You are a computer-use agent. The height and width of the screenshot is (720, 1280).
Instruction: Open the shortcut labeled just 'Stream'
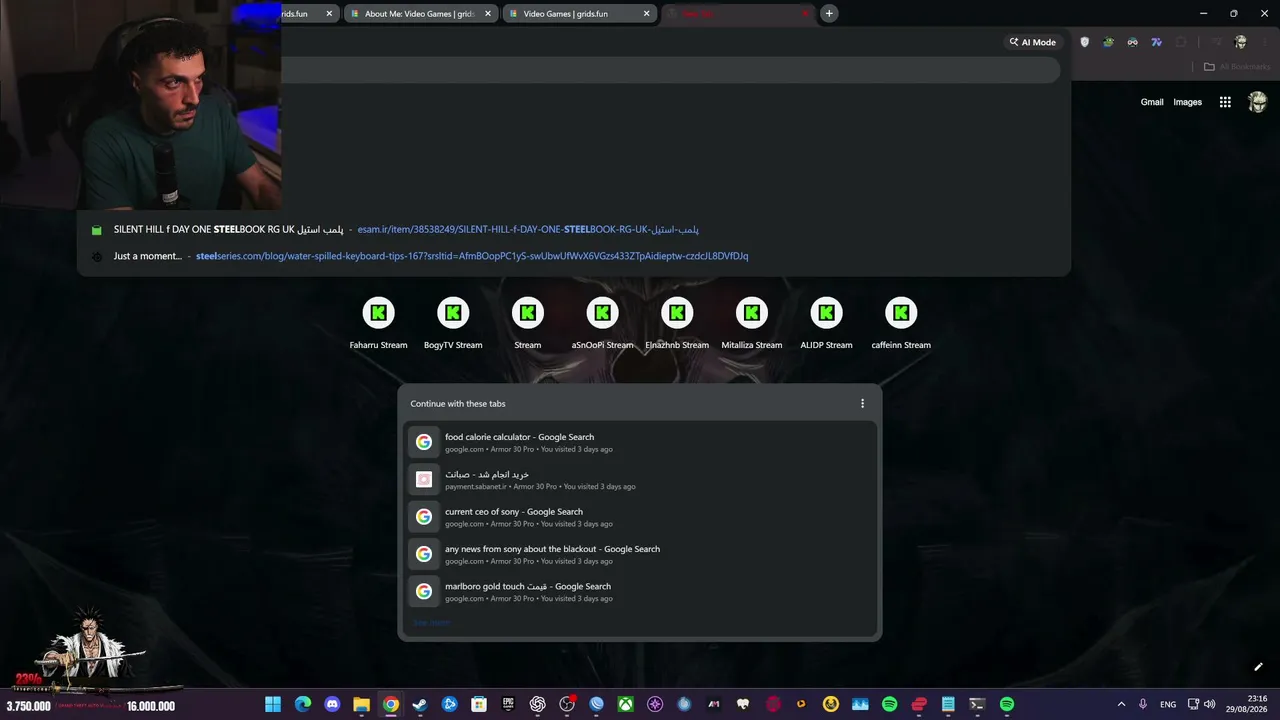click(x=528, y=323)
